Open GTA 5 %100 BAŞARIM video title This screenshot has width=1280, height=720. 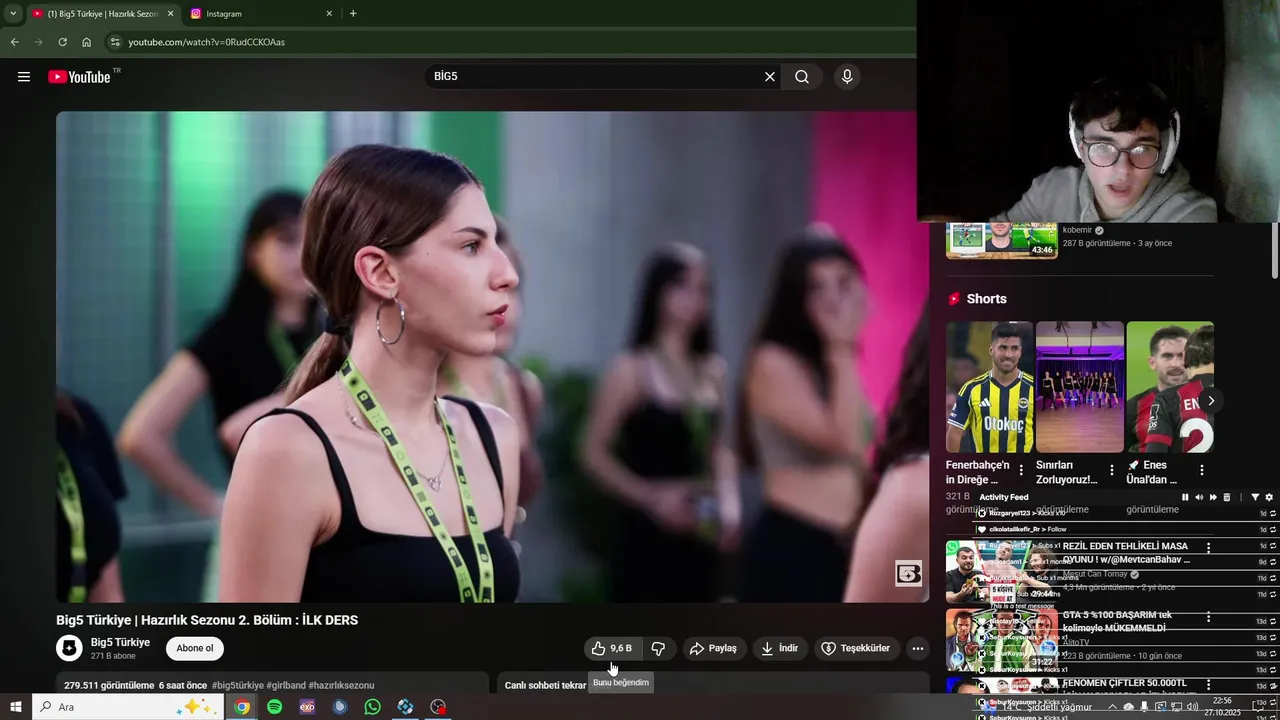pyautogui.click(x=1117, y=621)
